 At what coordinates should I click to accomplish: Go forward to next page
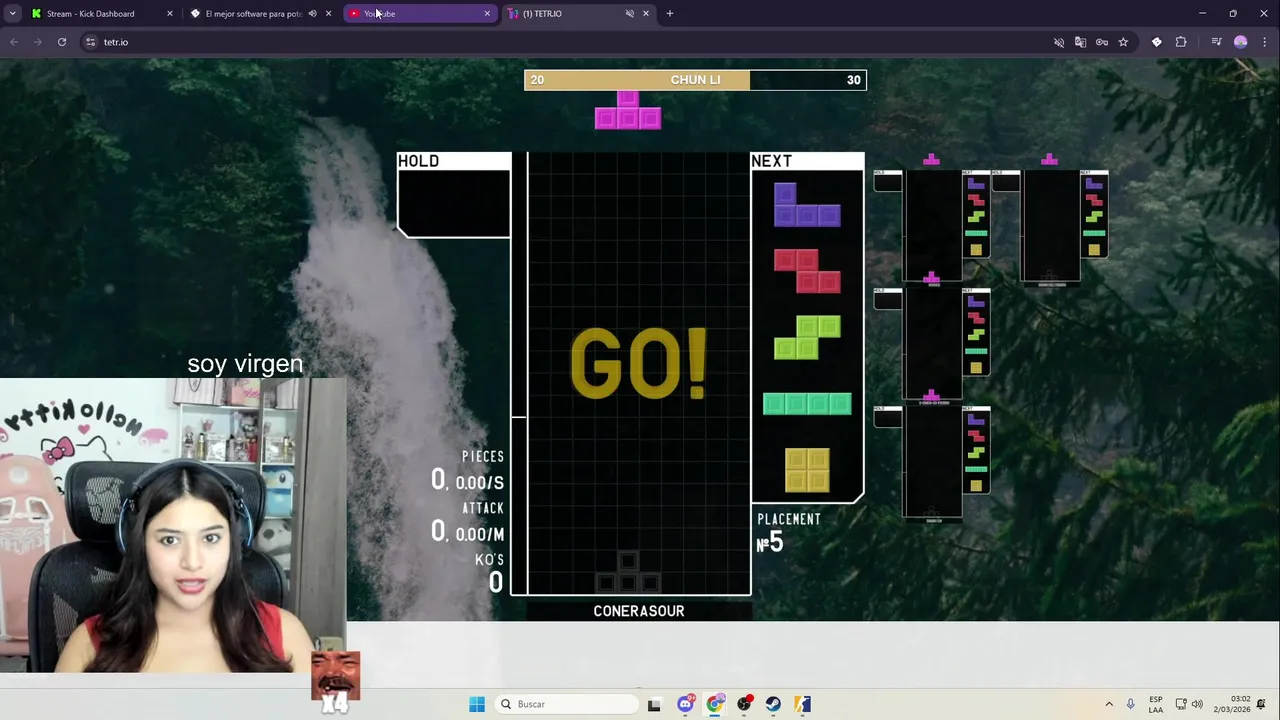tap(38, 42)
